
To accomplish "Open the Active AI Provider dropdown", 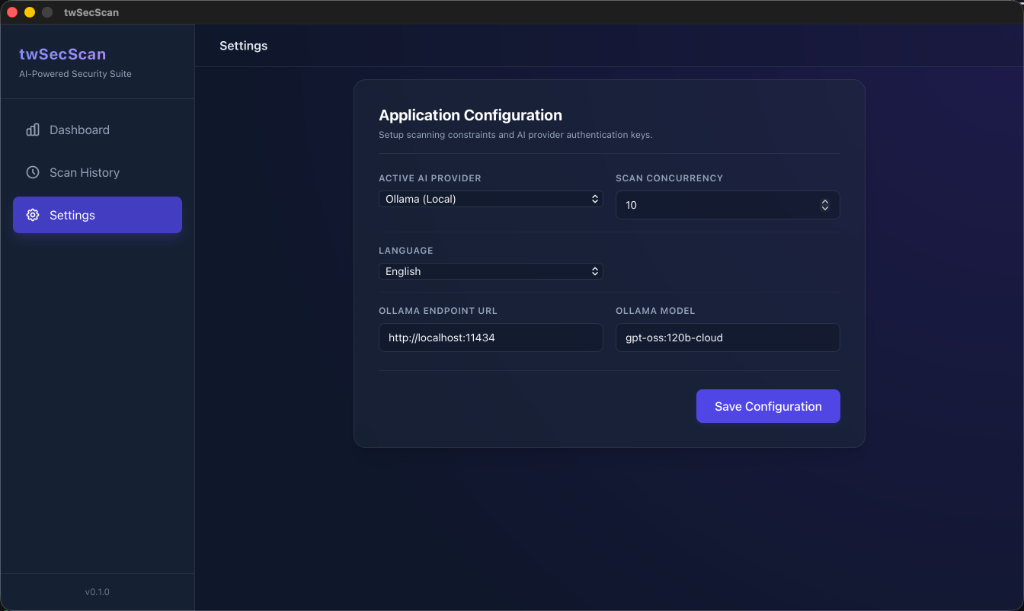I will 490,199.
